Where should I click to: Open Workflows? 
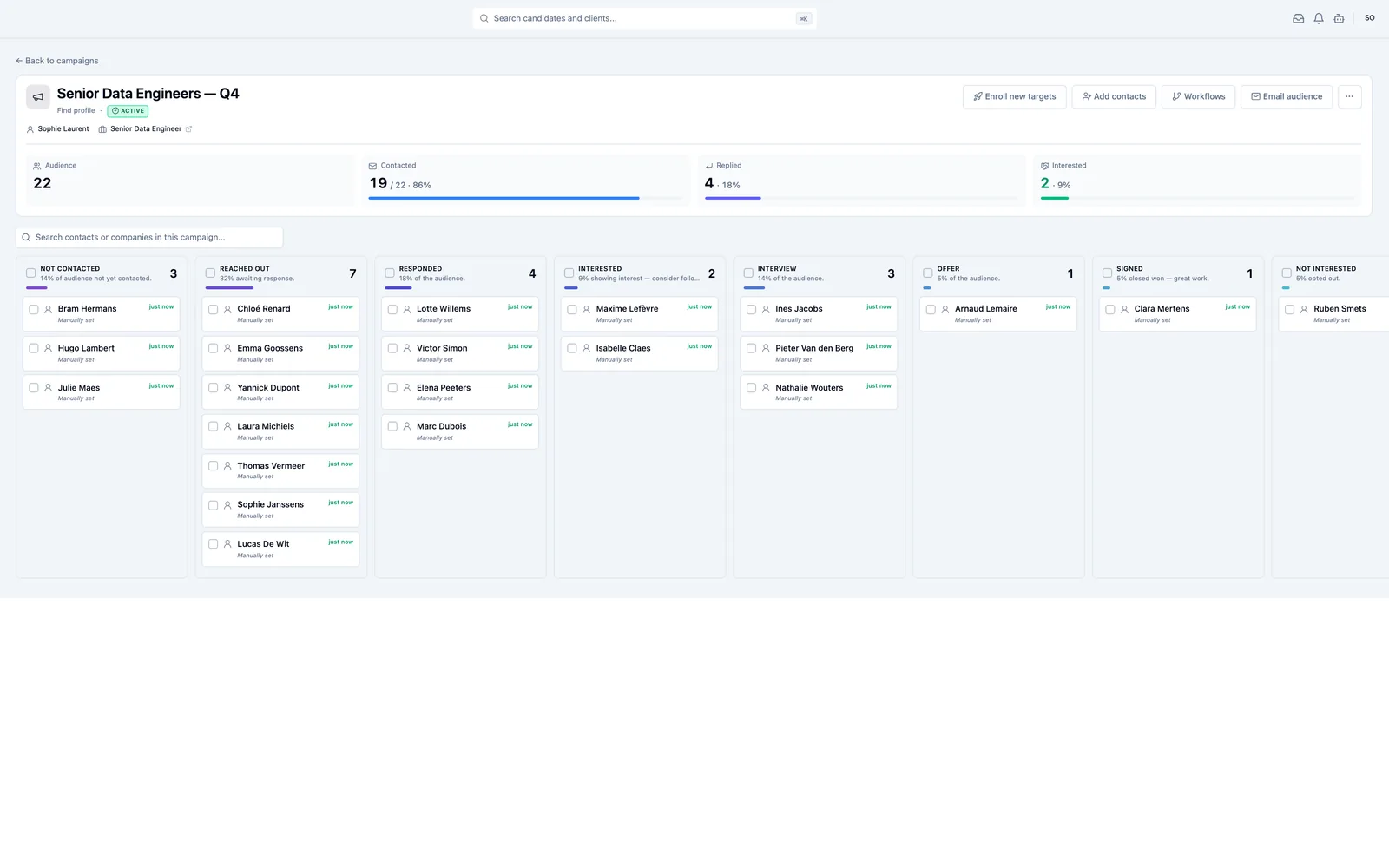(1198, 96)
